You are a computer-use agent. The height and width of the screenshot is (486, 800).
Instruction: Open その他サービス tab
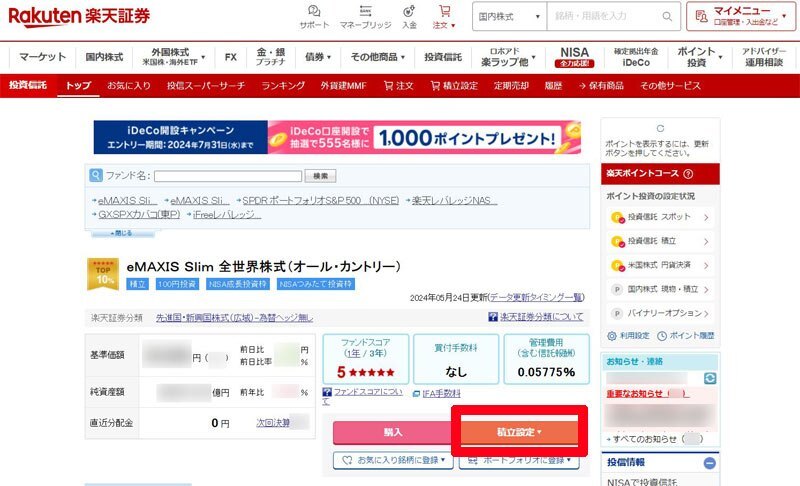(x=670, y=86)
